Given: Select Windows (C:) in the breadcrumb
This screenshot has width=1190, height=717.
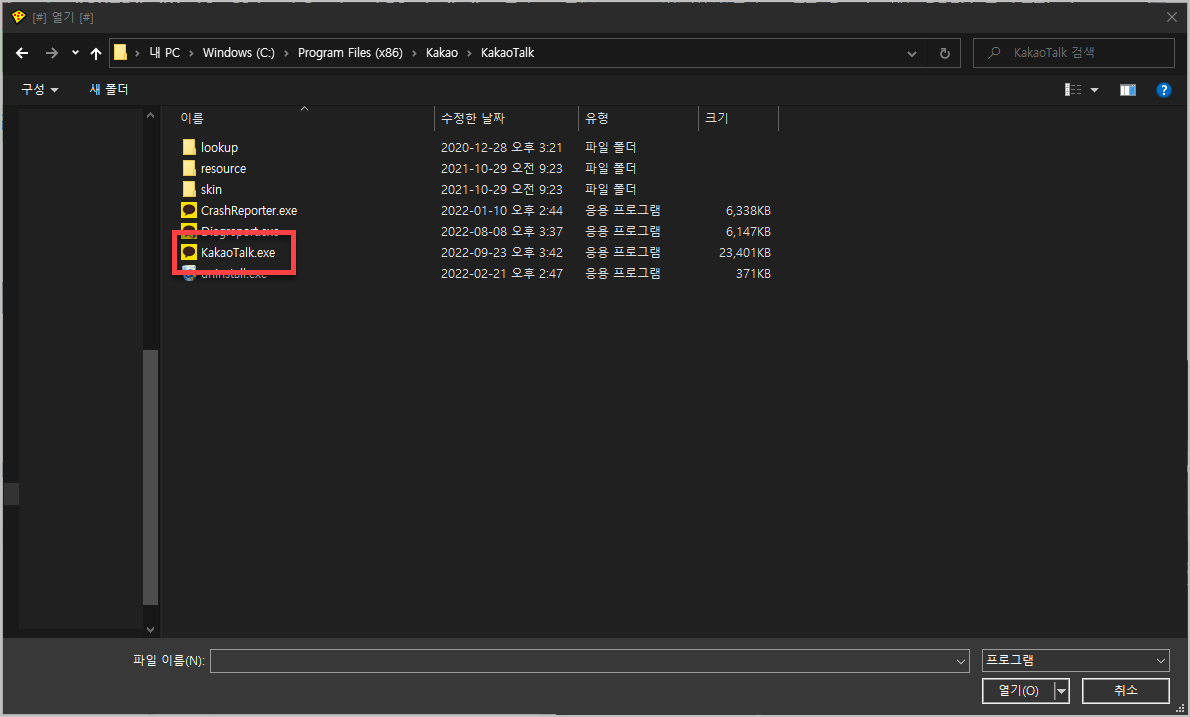Looking at the screenshot, I should (238, 52).
